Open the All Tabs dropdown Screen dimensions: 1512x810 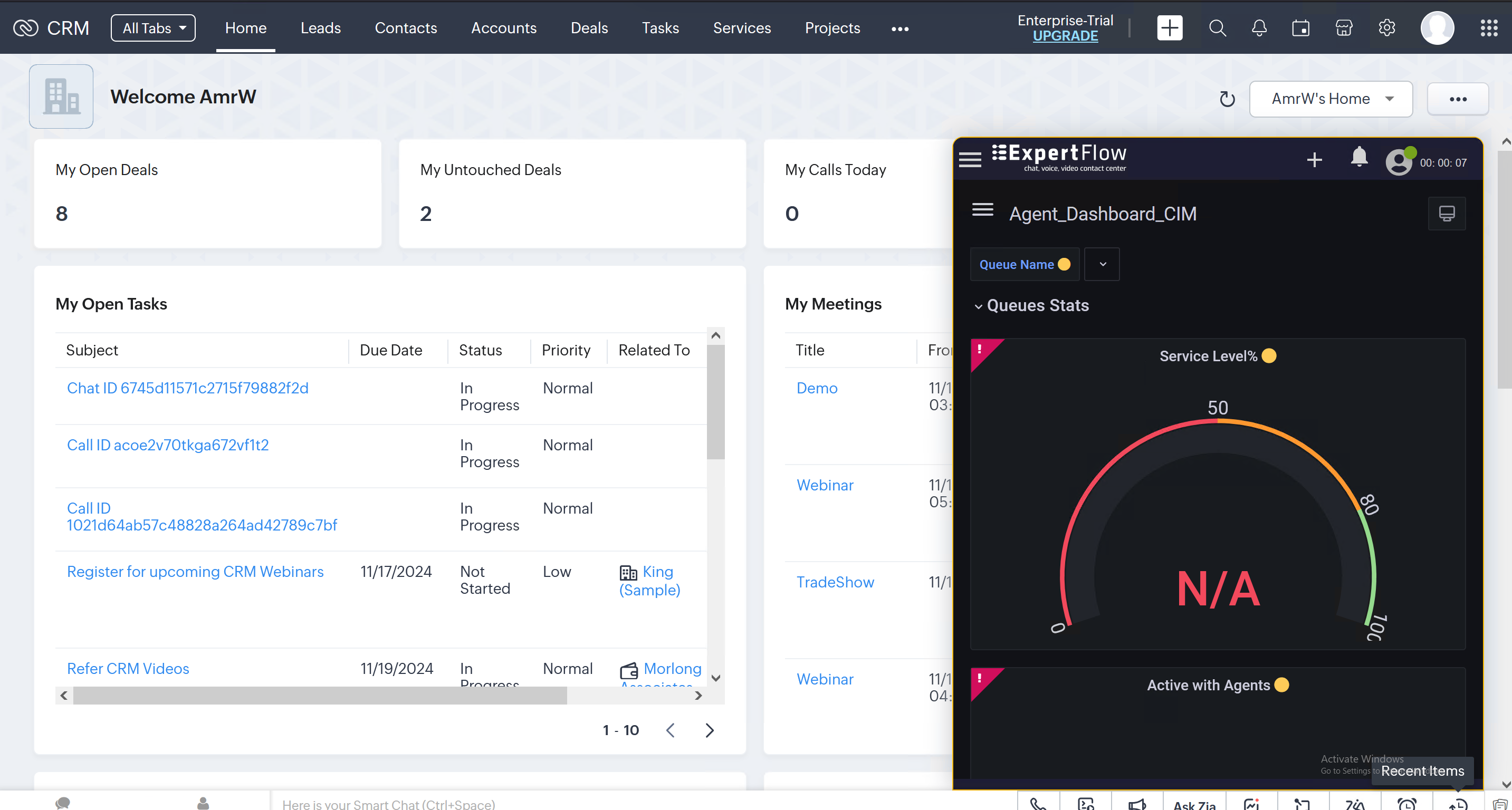click(x=153, y=27)
